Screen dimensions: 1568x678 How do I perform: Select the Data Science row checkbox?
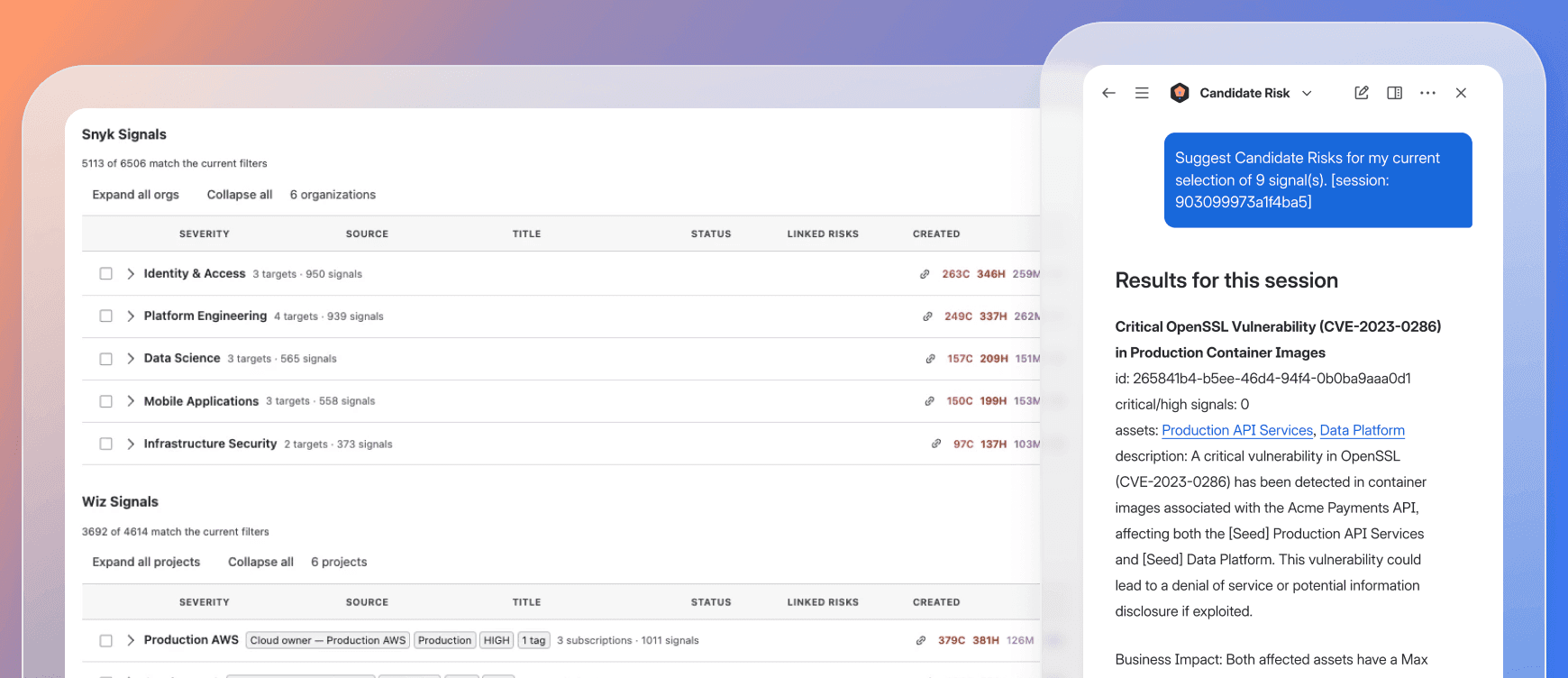pos(106,359)
